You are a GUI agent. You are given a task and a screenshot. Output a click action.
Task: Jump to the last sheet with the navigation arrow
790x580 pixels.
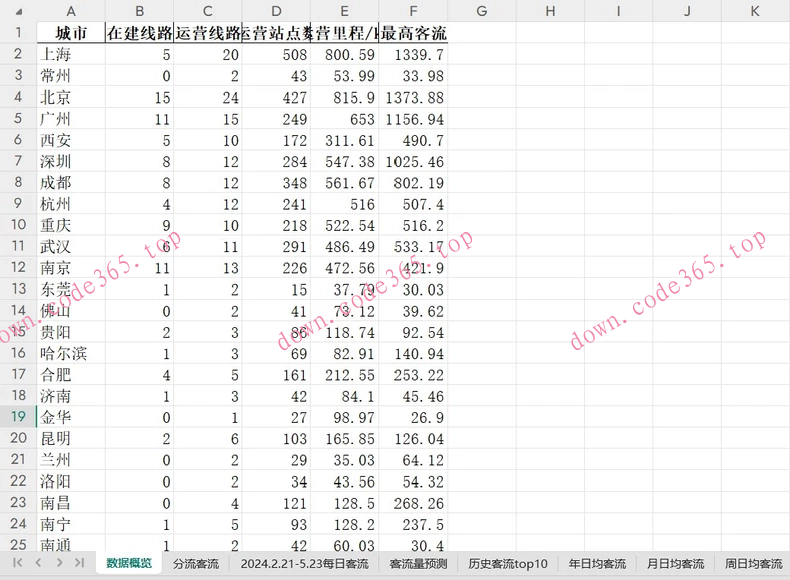[x=80, y=562]
